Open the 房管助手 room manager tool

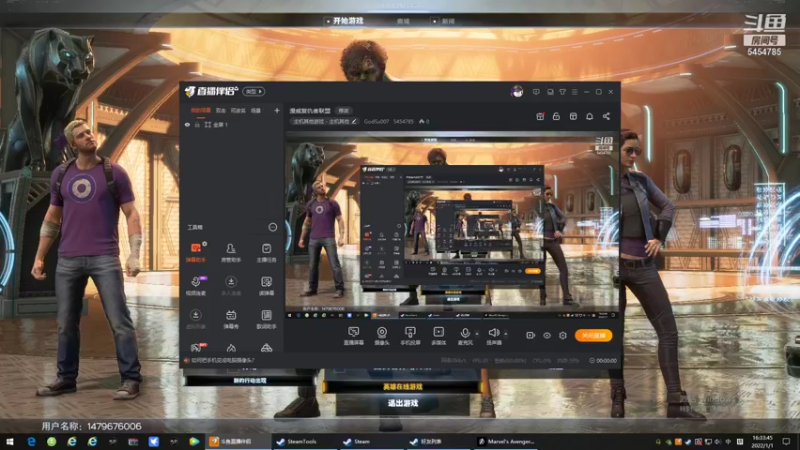coord(231,253)
